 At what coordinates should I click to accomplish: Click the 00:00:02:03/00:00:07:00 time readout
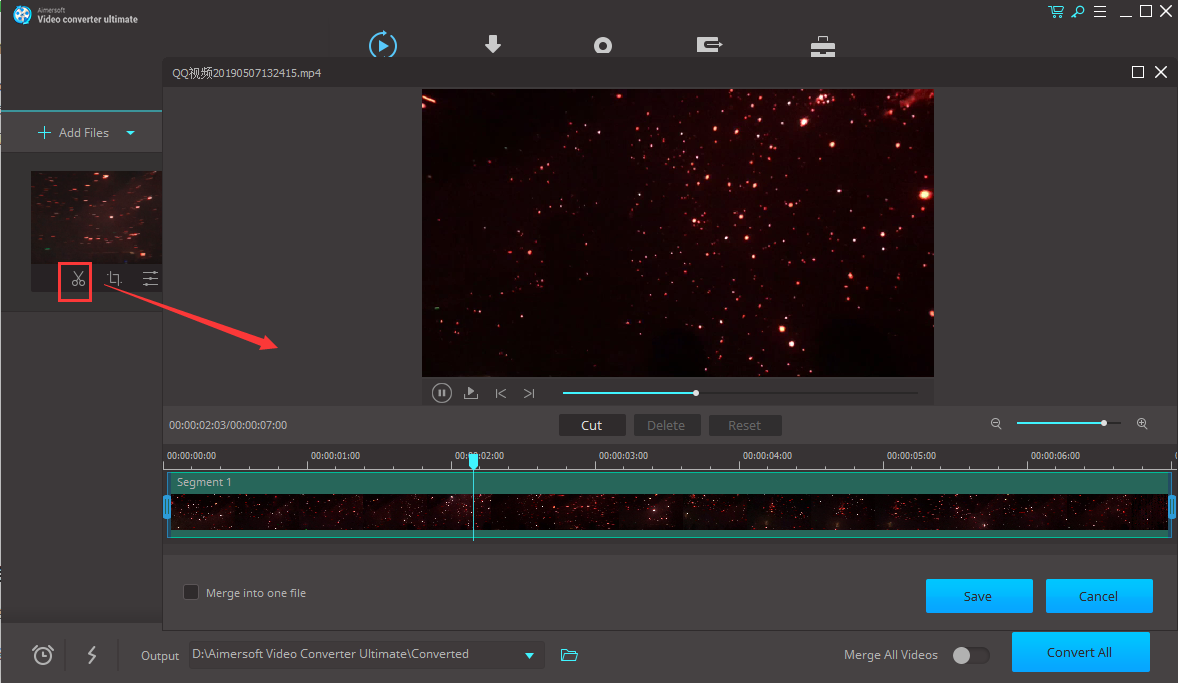click(x=228, y=425)
